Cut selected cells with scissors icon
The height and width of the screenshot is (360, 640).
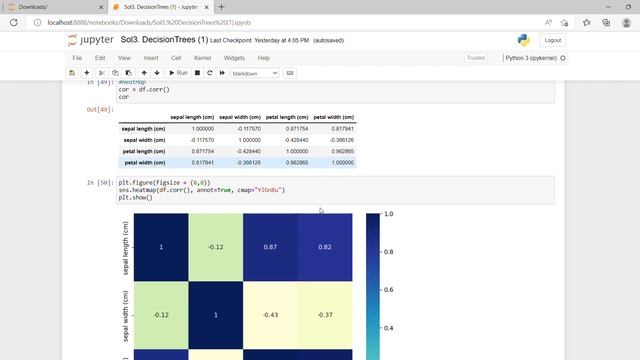[x=102, y=73]
